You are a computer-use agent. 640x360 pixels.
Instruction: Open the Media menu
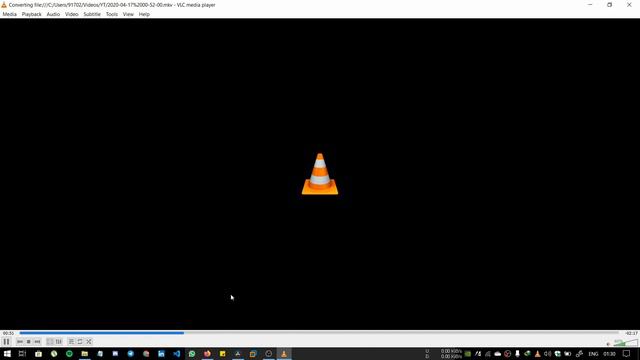(9, 14)
